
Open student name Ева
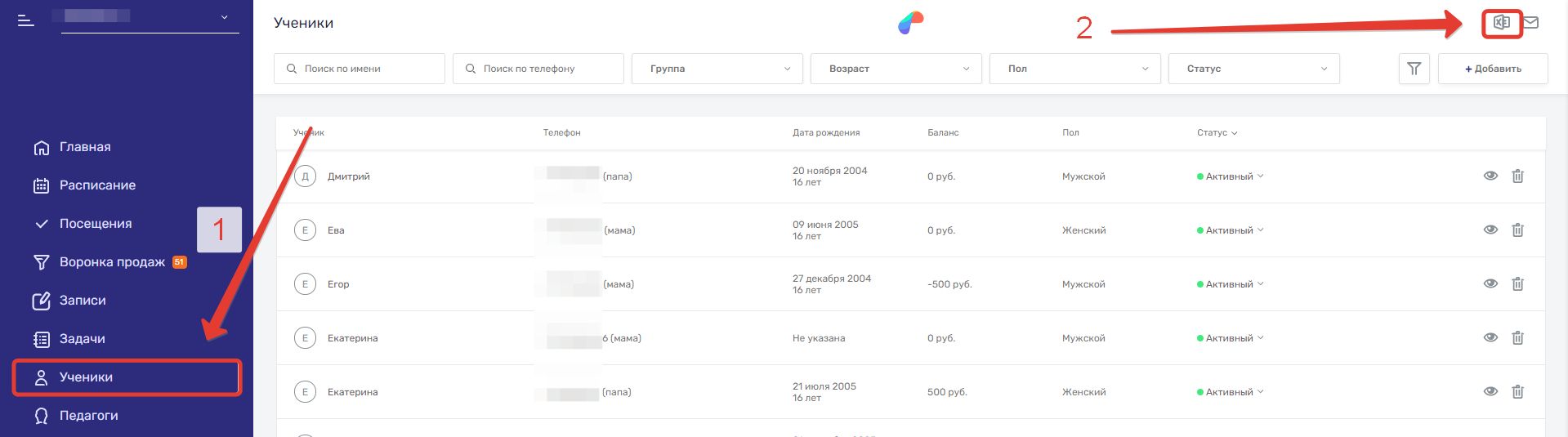point(336,230)
